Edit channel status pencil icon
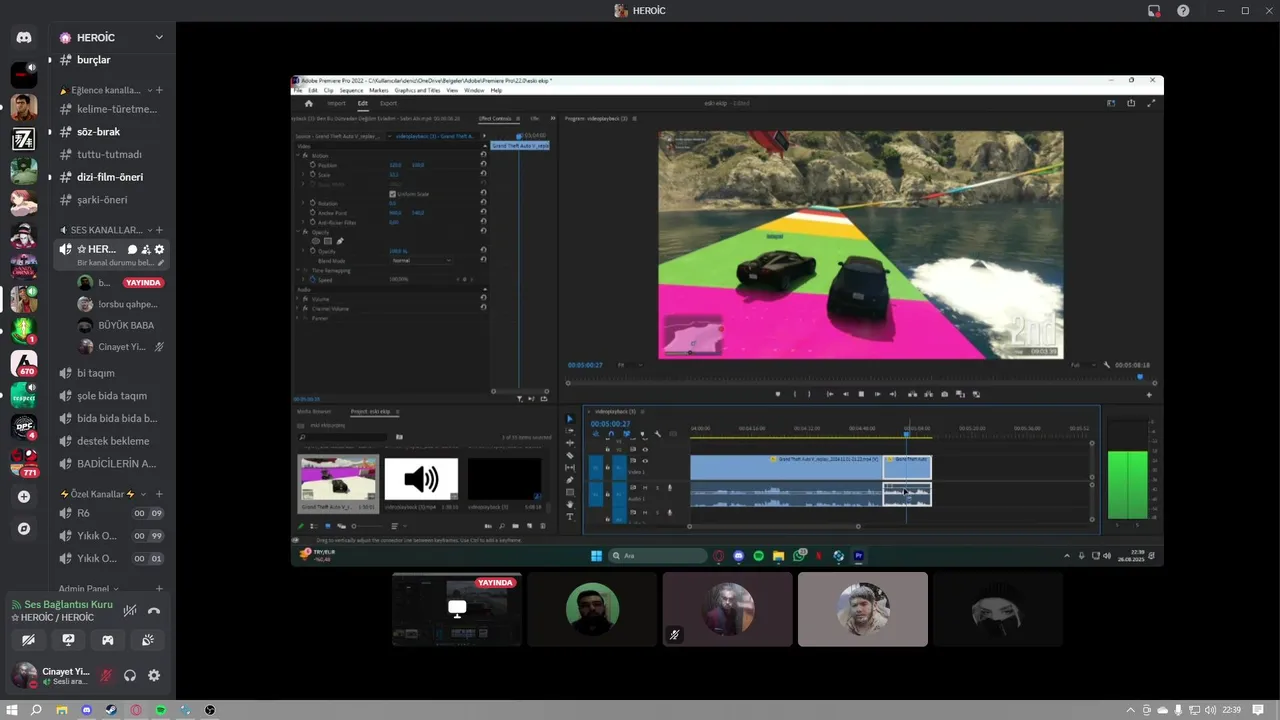 pos(160,263)
